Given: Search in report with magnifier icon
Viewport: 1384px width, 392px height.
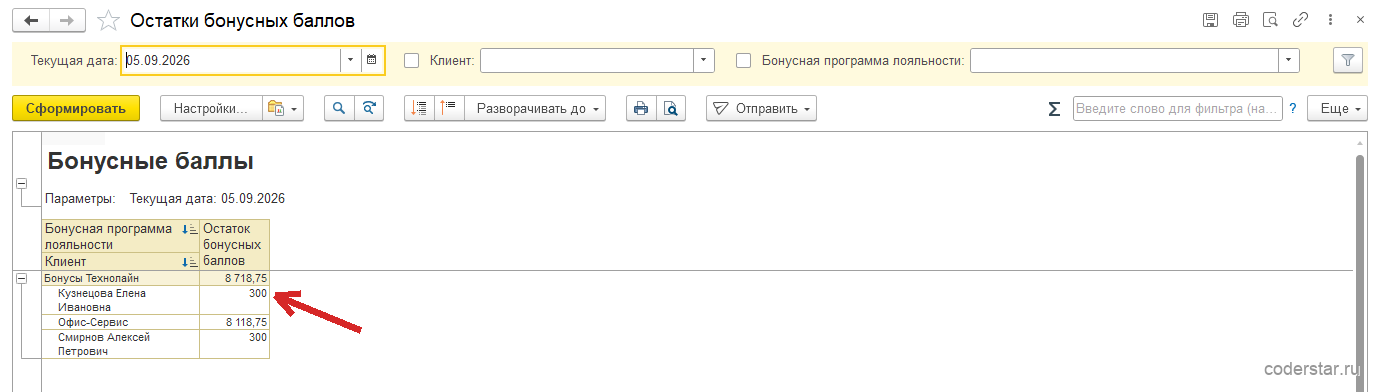Looking at the screenshot, I should [x=339, y=109].
